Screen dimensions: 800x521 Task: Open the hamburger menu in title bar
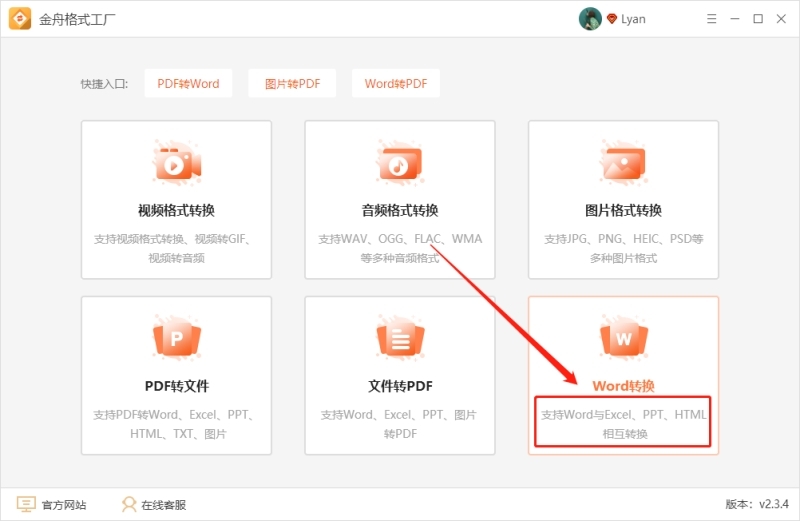point(711,19)
